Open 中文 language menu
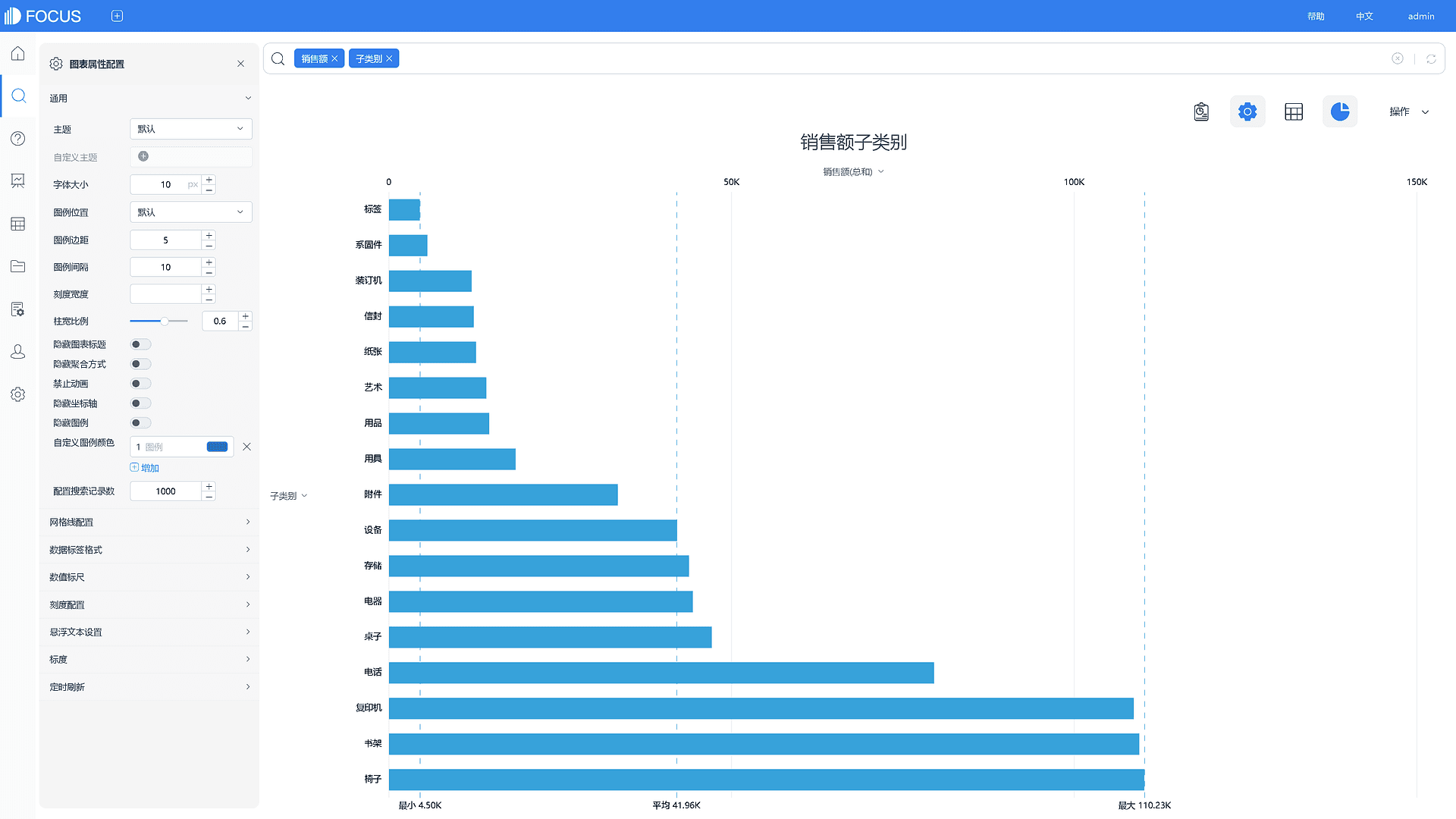This screenshot has height=819, width=1456. [x=1364, y=16]
